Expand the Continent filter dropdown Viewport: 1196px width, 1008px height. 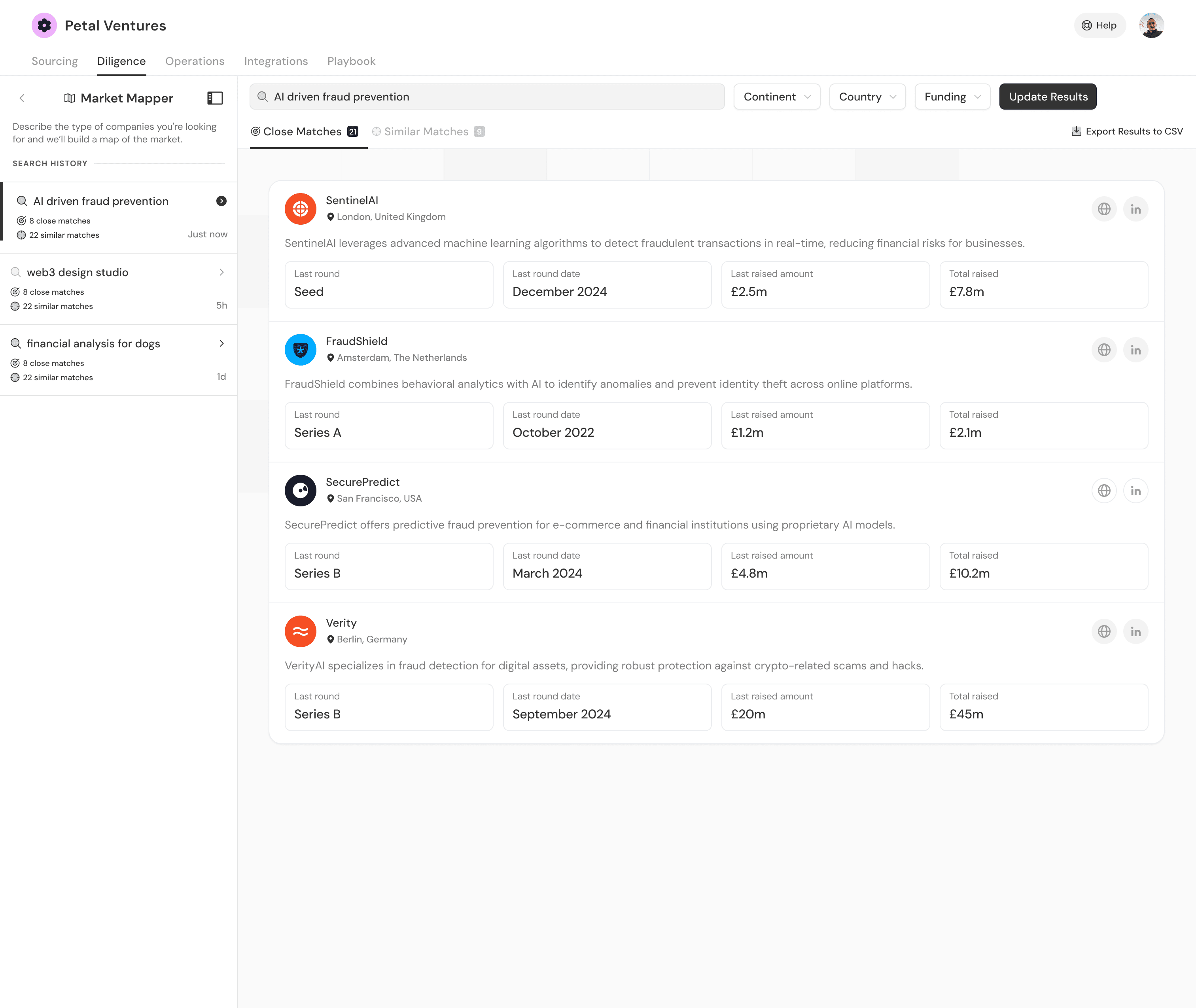(776, 97)
